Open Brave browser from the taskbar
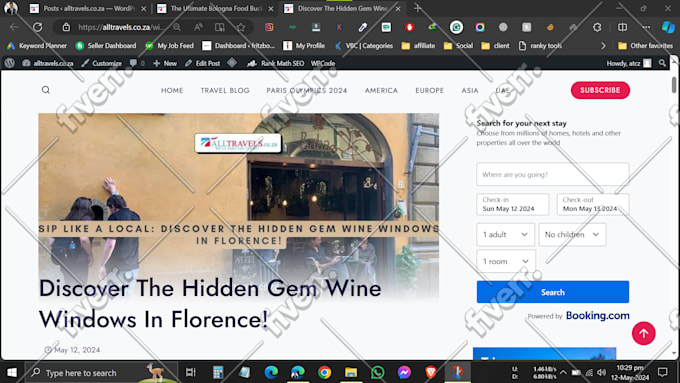Screen dimensions: 680x383 click(431, 372)
